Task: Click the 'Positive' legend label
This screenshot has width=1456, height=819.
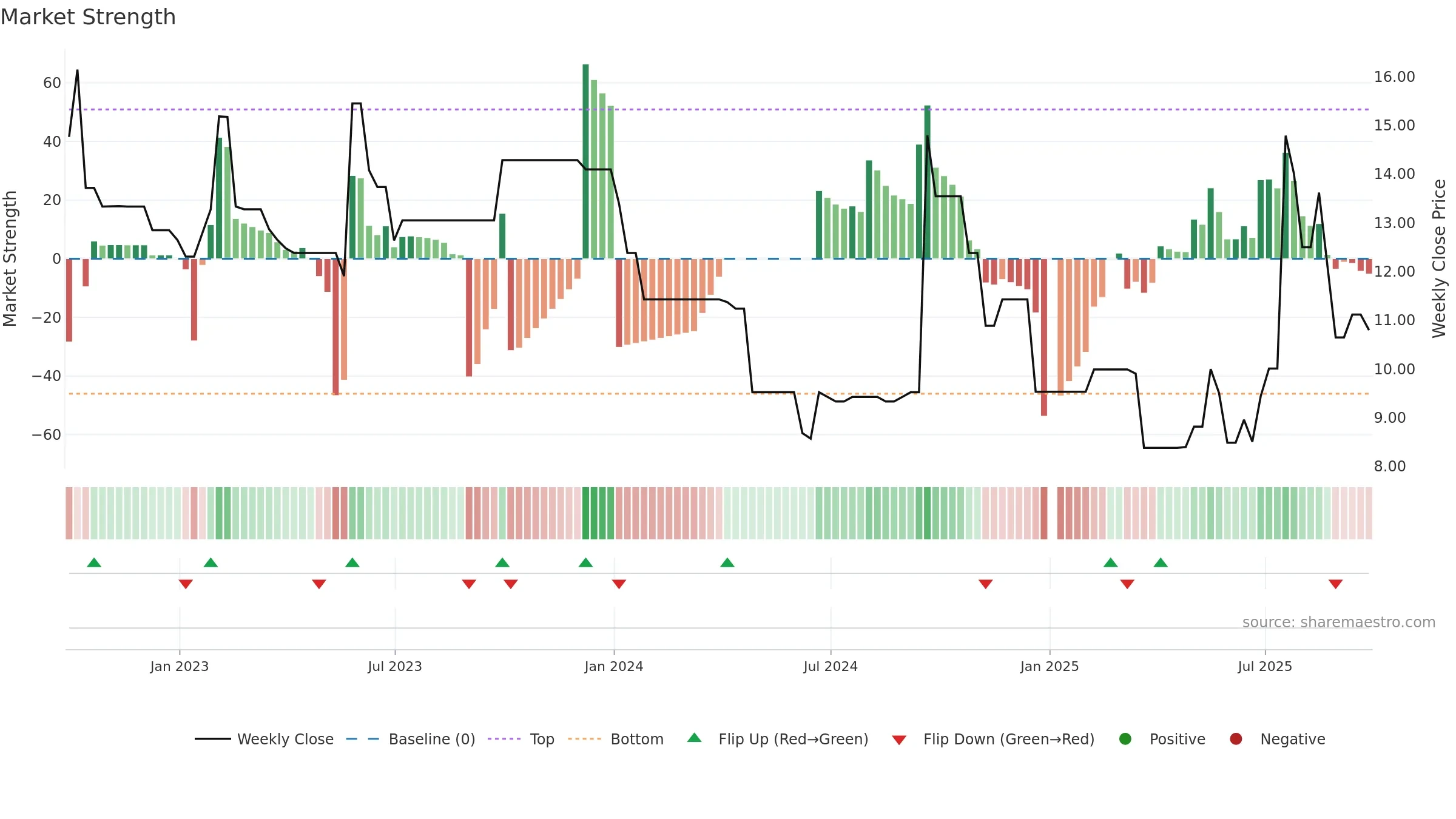Action: click(x=1178, y=739)
